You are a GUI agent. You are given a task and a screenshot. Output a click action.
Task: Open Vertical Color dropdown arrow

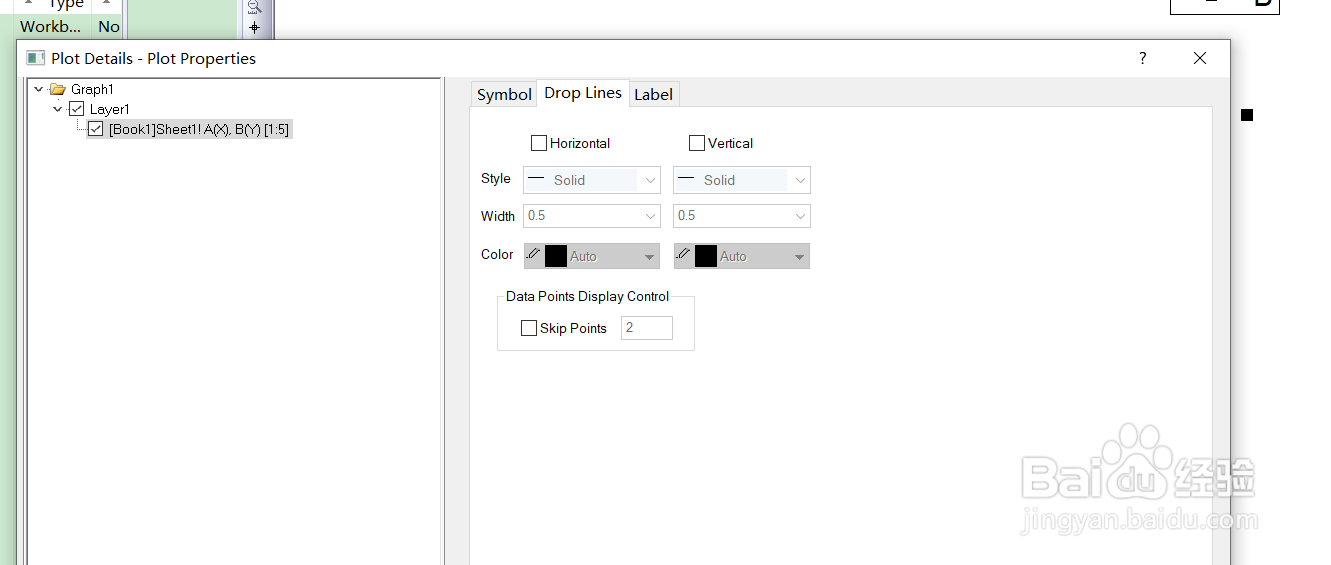(x=800, y=257)
